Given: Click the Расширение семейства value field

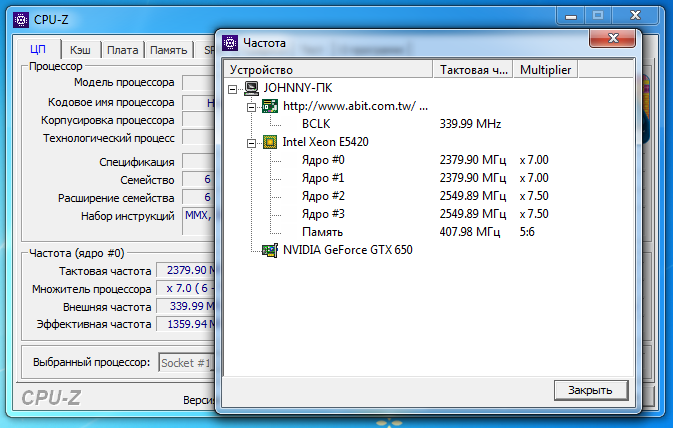Looking at the screenshot, I should pos(198,197).
